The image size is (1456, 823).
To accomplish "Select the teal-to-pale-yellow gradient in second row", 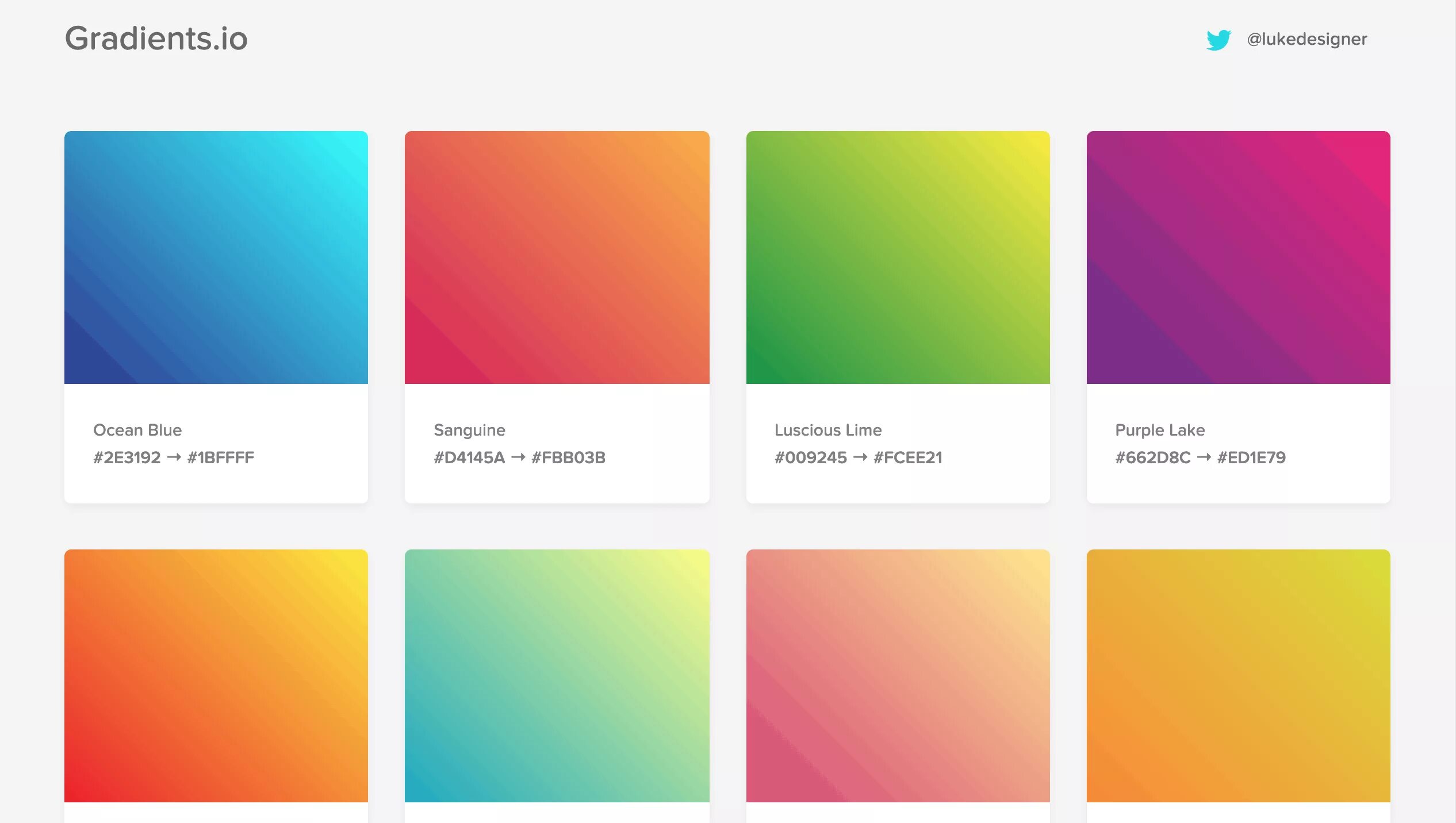I will click(557, 676).
